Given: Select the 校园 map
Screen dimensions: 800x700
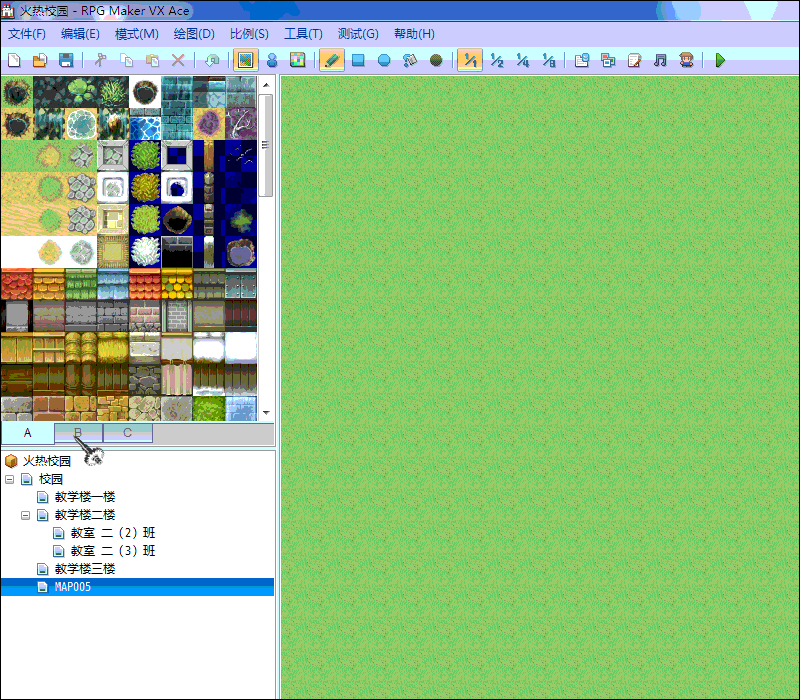Looking at the screenshot, I should coord(51,479).
